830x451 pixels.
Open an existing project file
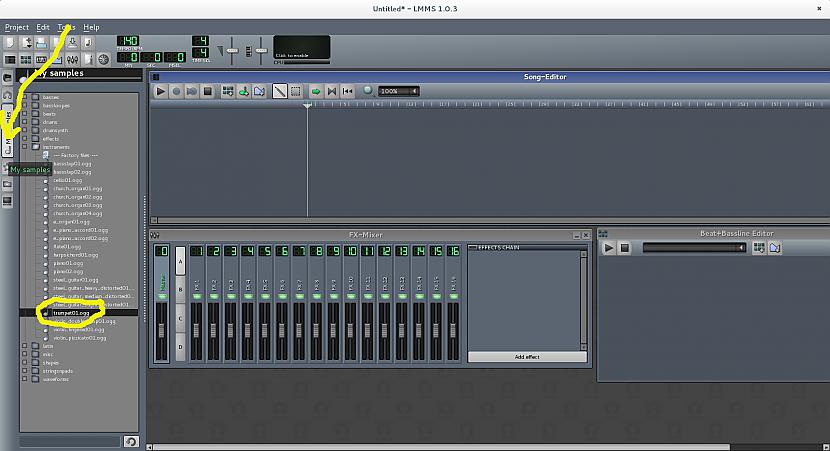point(41,42)
